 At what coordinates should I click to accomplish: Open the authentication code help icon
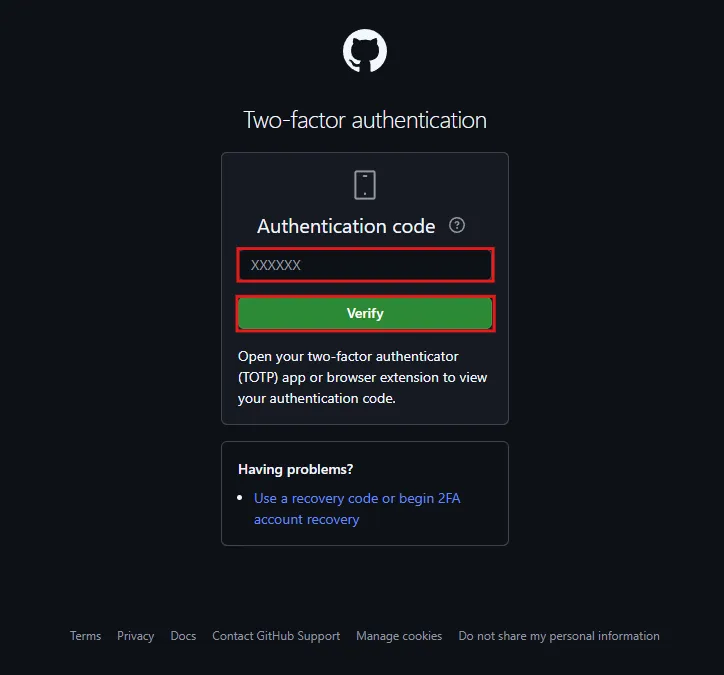pyautogui.click(x=457, y=225)
